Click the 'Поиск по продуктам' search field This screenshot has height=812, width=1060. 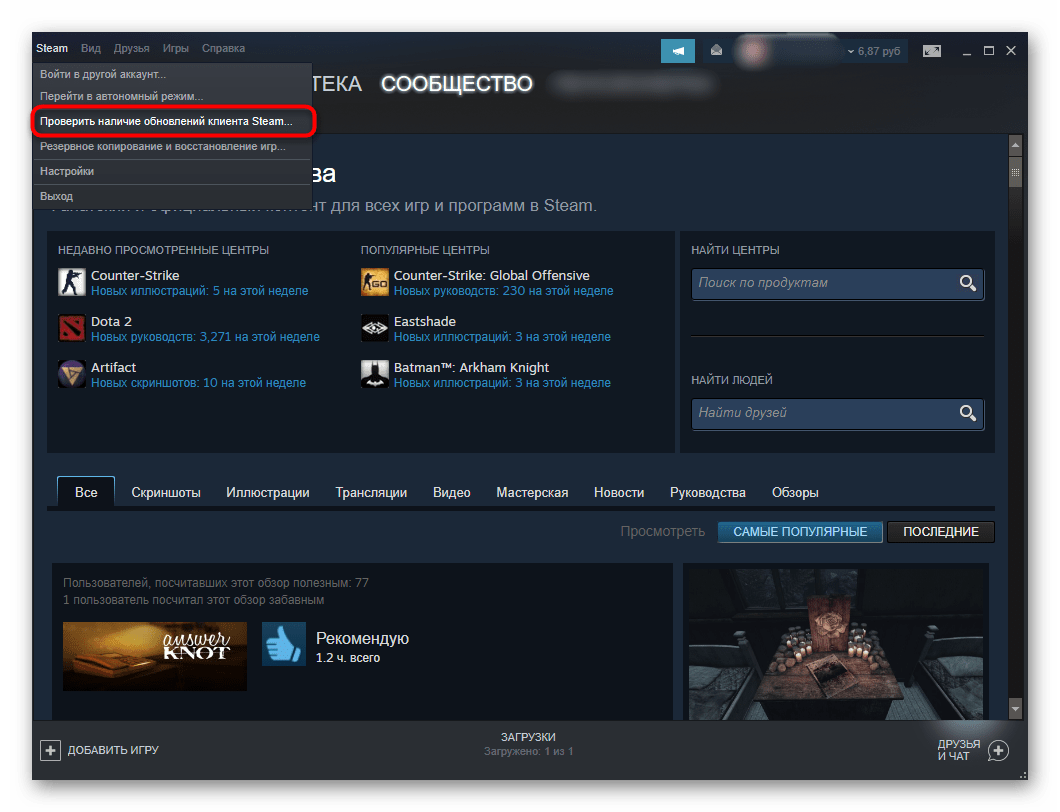point(824,283)
